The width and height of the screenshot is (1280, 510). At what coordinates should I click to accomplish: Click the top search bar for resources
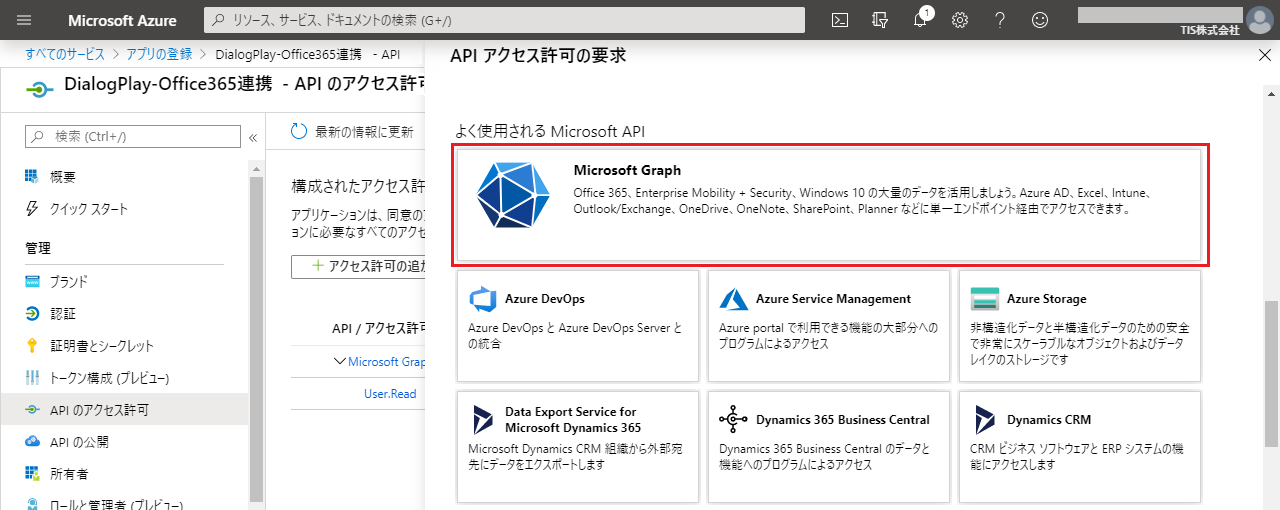(505, 20)
